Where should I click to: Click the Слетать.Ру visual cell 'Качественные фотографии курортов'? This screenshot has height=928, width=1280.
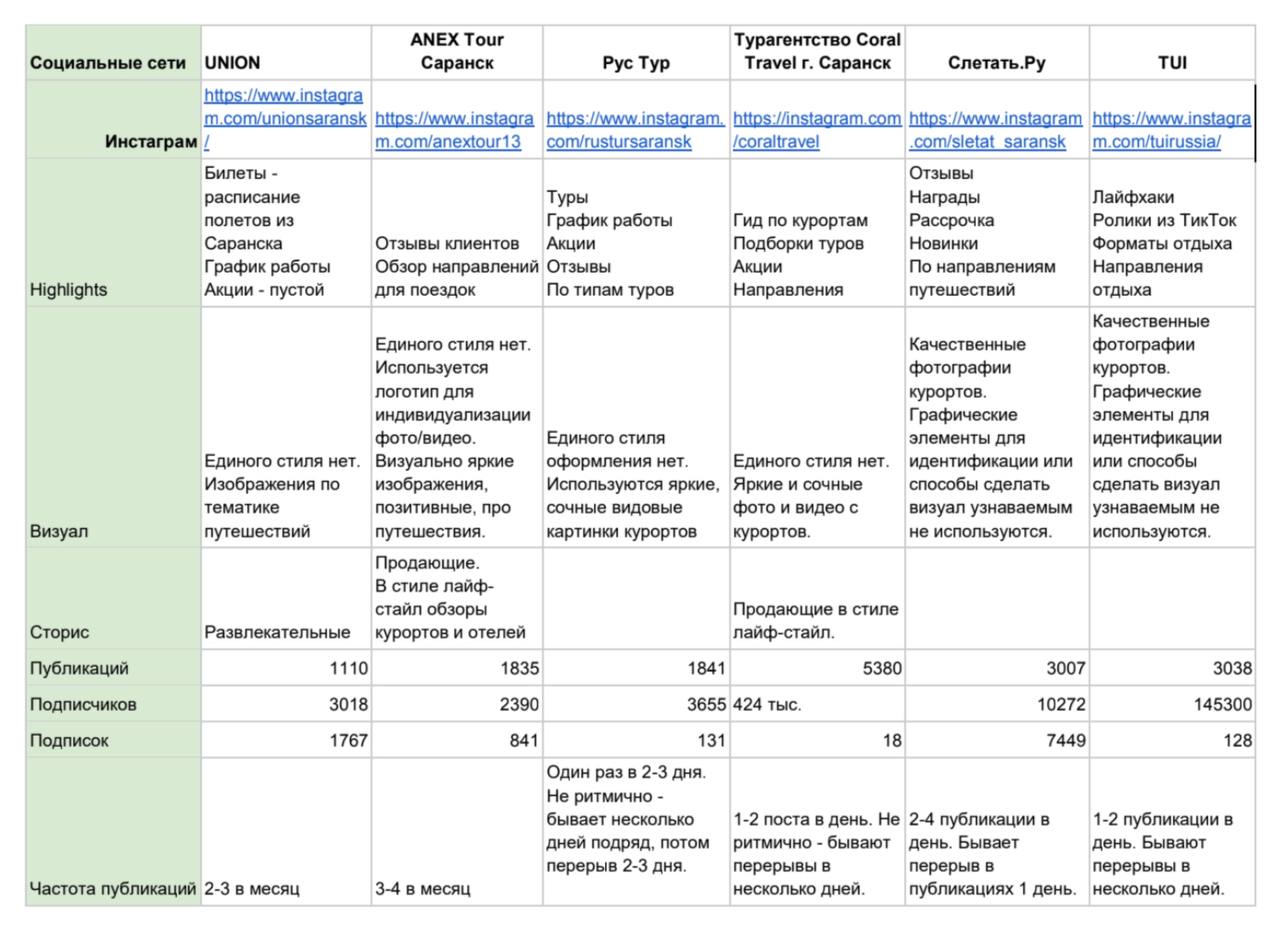coord(997,427)
